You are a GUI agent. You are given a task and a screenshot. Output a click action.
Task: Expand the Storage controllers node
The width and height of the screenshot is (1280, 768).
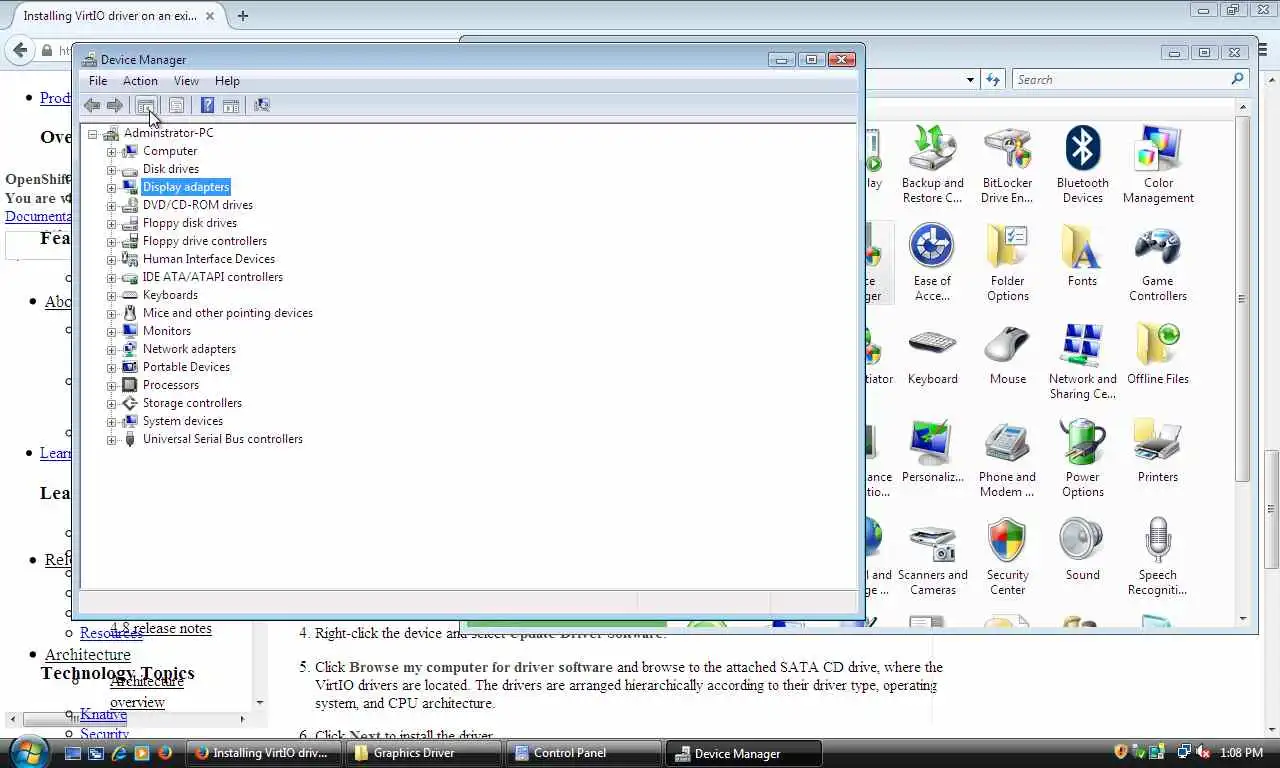point(112,403)
